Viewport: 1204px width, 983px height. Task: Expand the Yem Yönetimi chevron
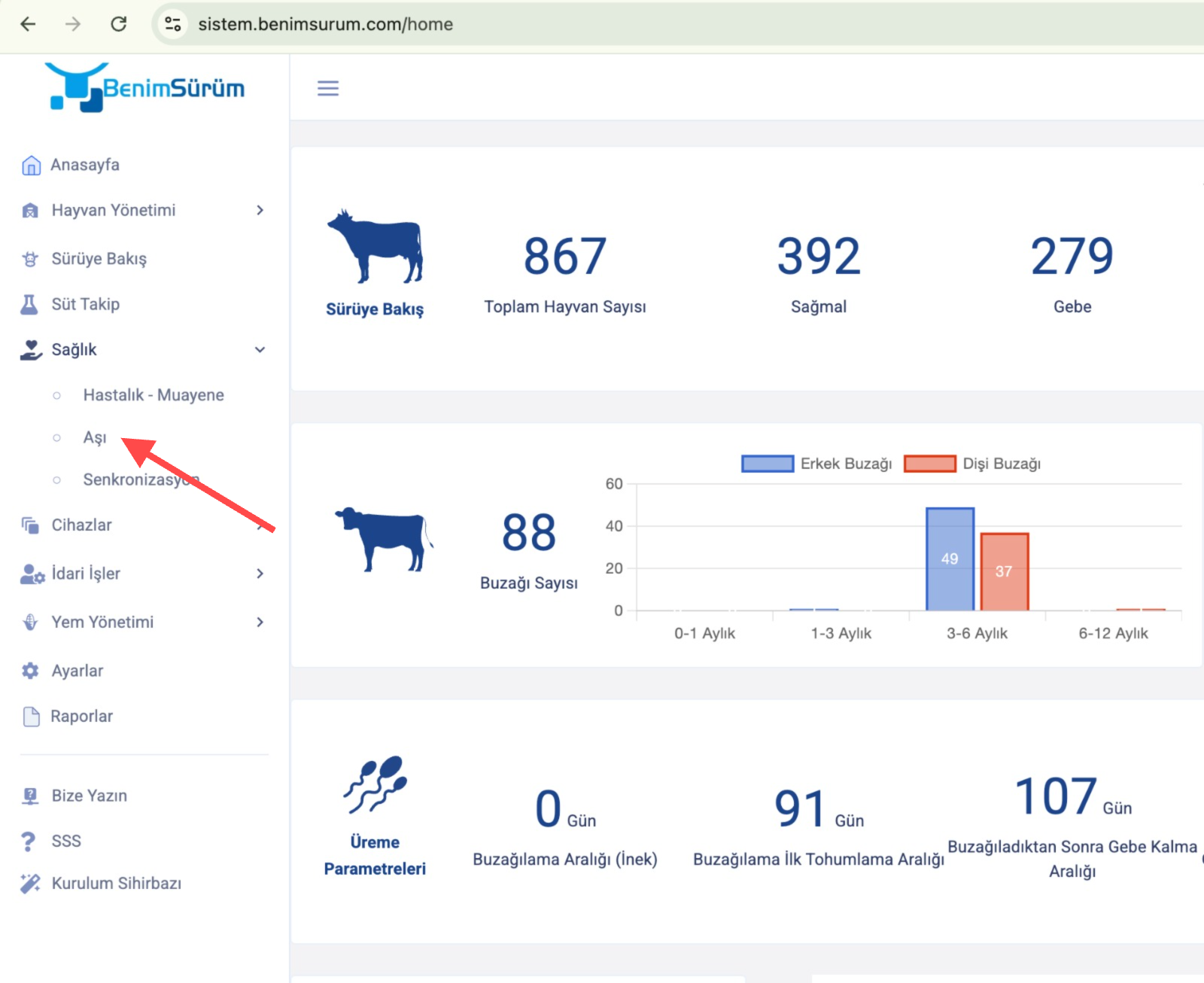pyautogui.click(x=260, y=622)
